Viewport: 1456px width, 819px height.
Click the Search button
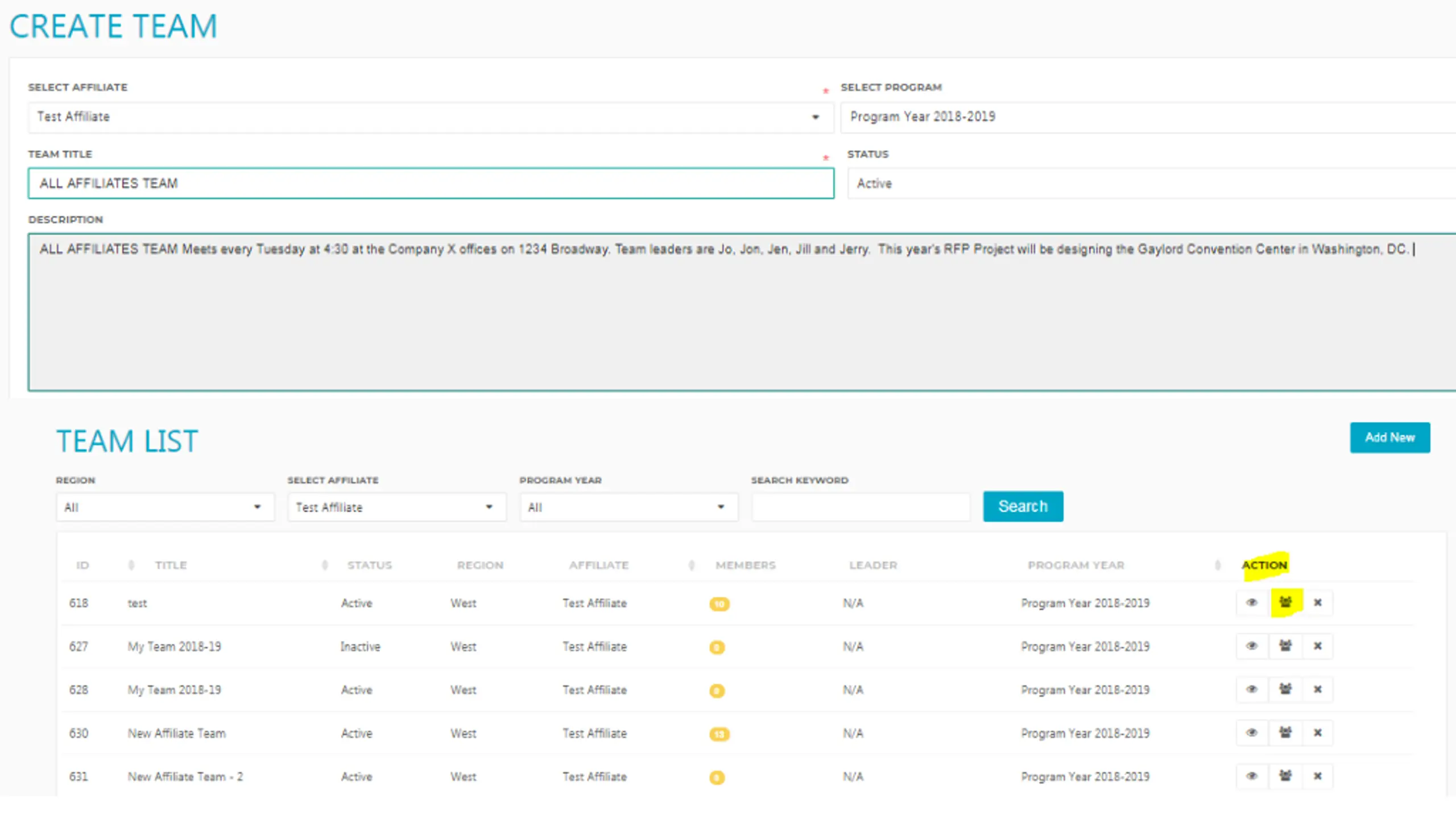click(1023, 506)
